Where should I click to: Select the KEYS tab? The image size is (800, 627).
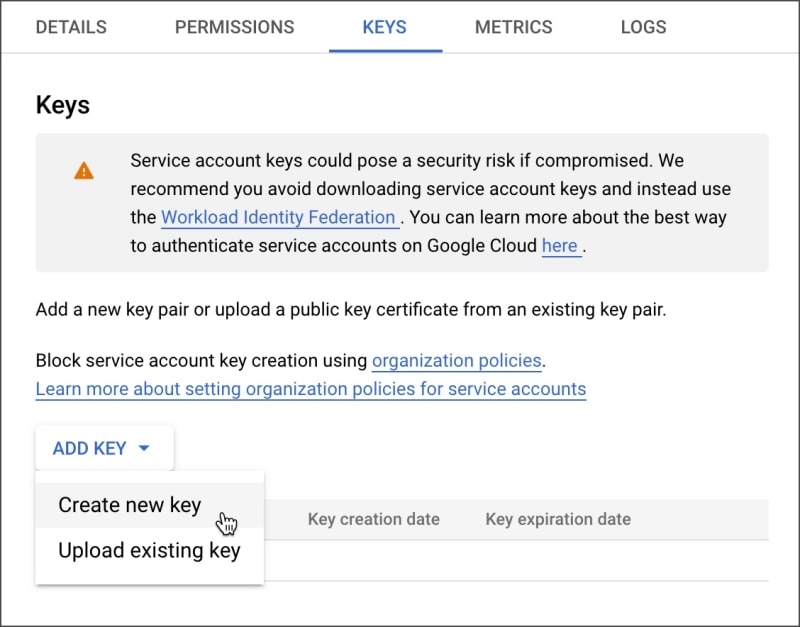(x=384, y=27)
